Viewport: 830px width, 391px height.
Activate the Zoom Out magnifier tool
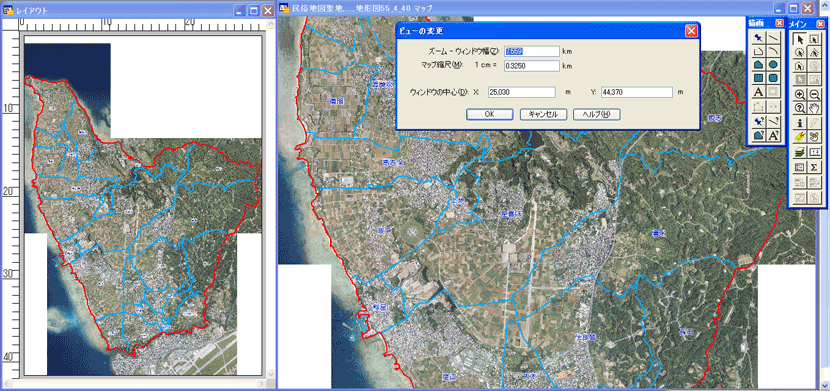(815, 95)
